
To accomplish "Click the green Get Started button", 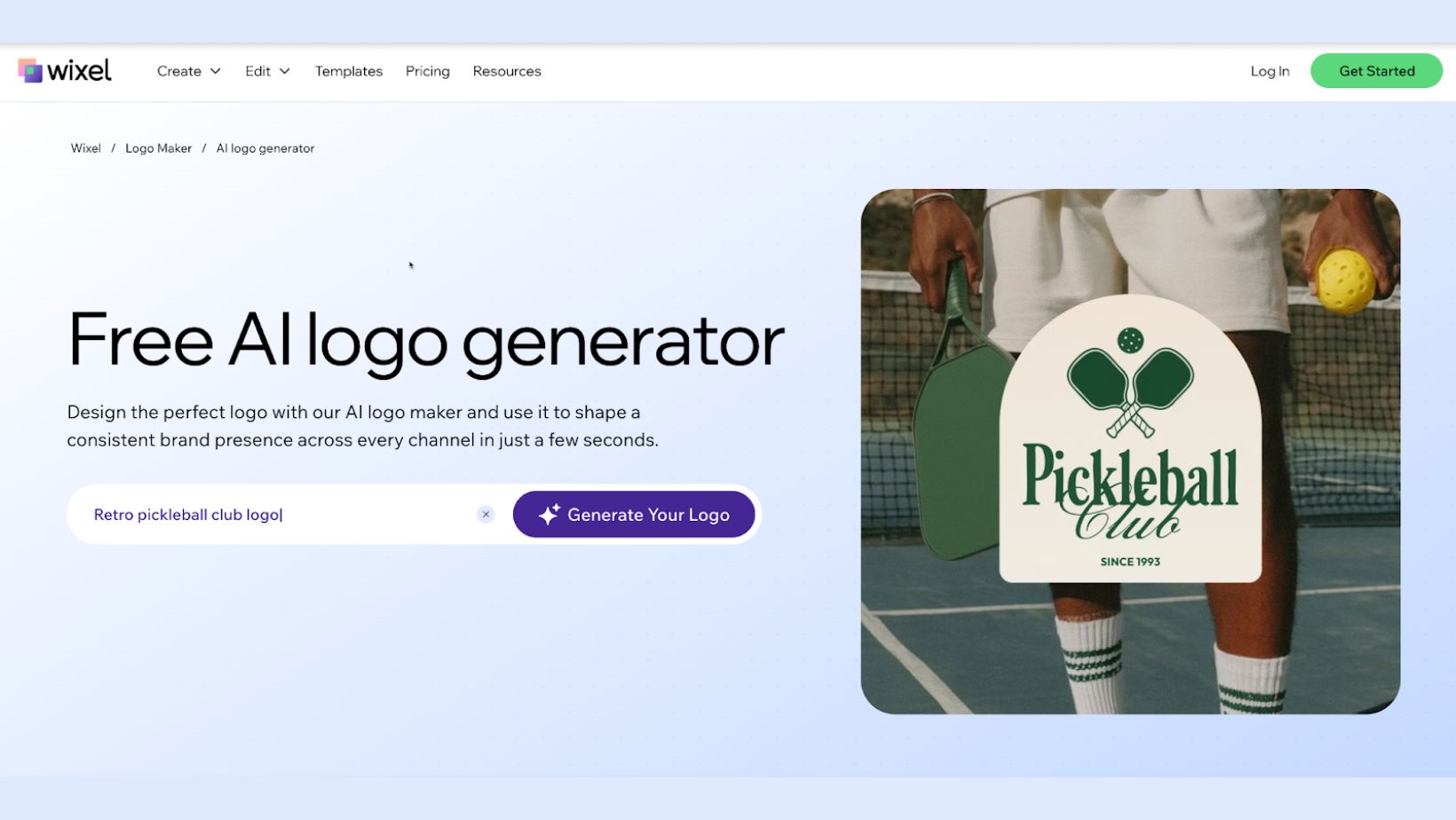I will [x=1376, y=71].
